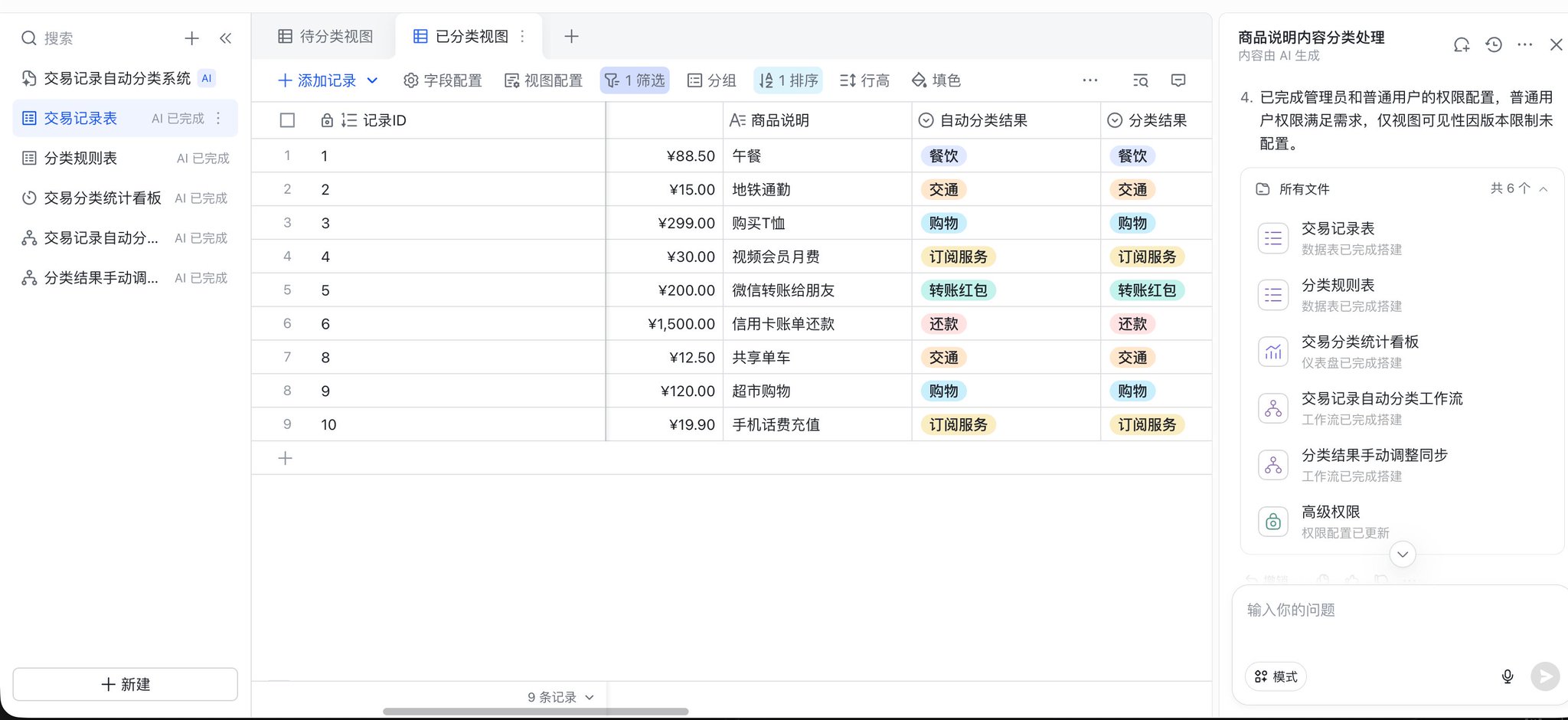The height and width of the screenshot is (720, 1568).
Task: Add a new row with plus below table
Action: point(285,458)
